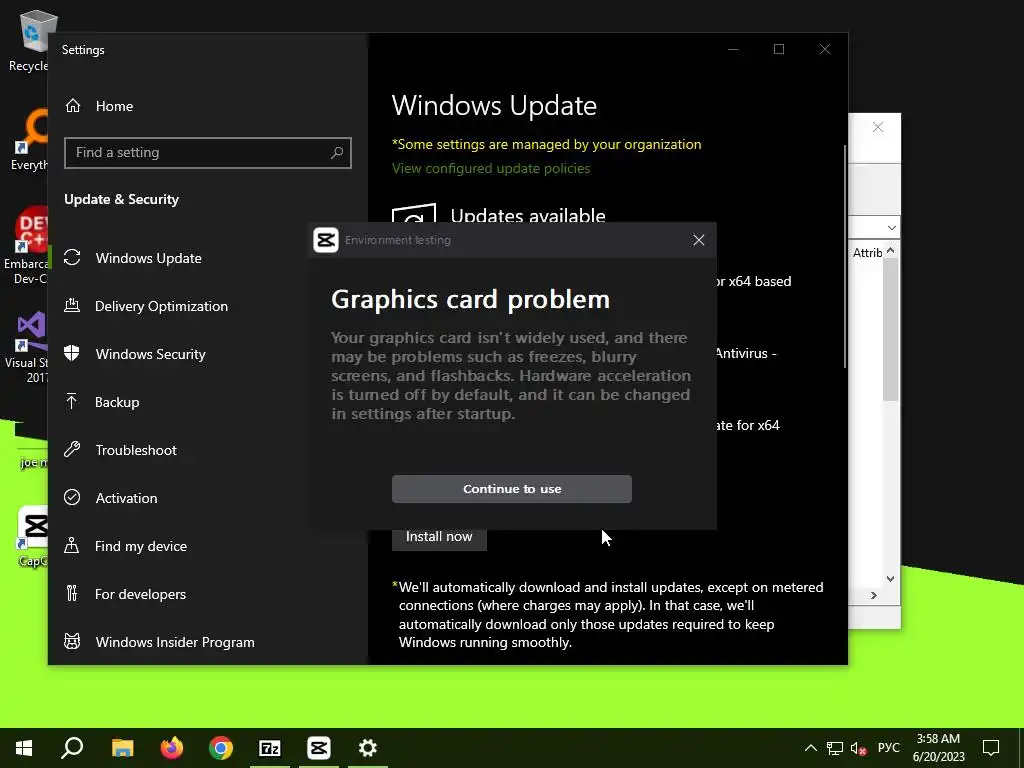This screenshot has width=1024, height=768.
Task: Click Continue to use in the CapCut dialog
Action: pyautogui.click(x=511, y=488)
